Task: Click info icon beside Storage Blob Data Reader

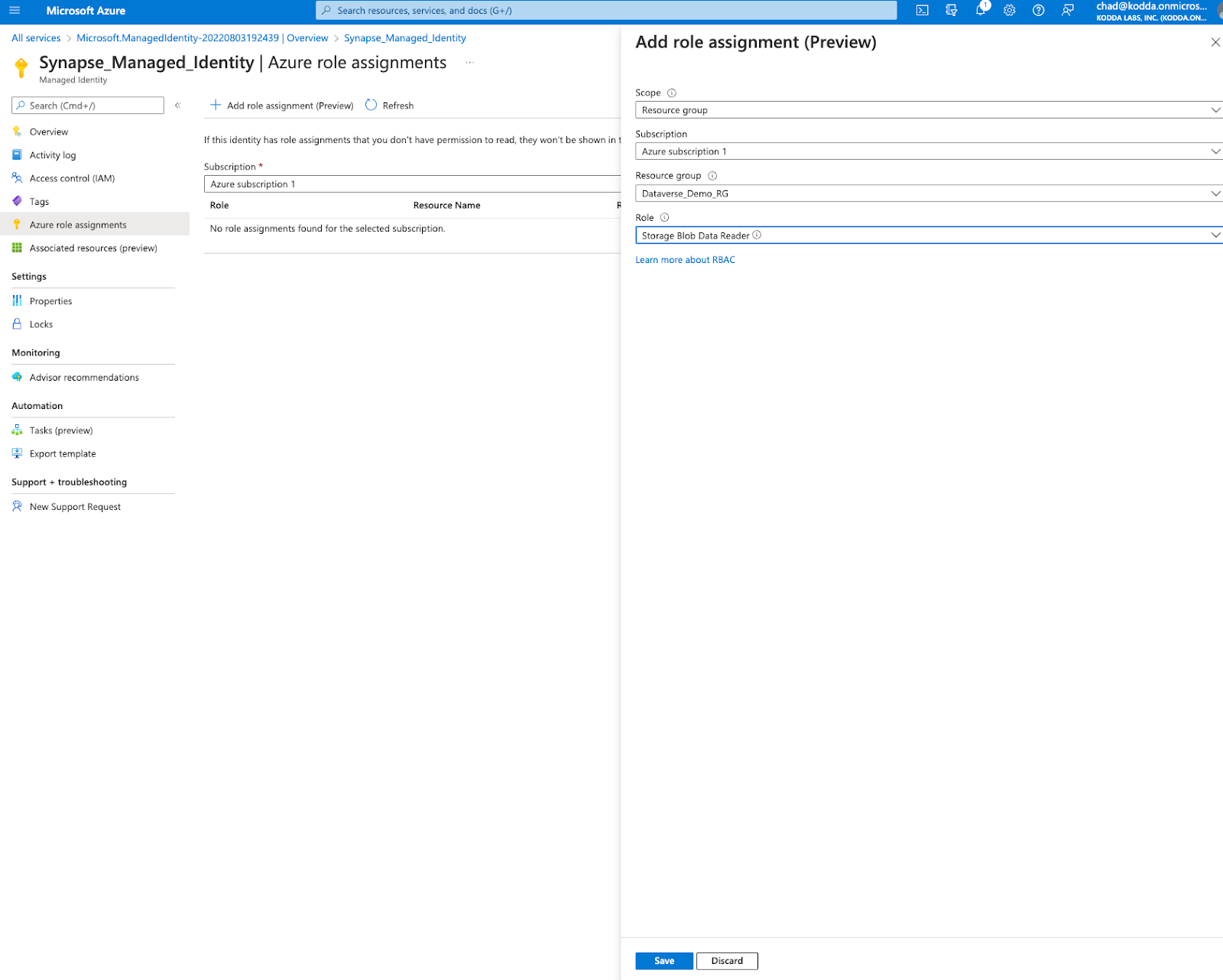Action: pos(757,235)
